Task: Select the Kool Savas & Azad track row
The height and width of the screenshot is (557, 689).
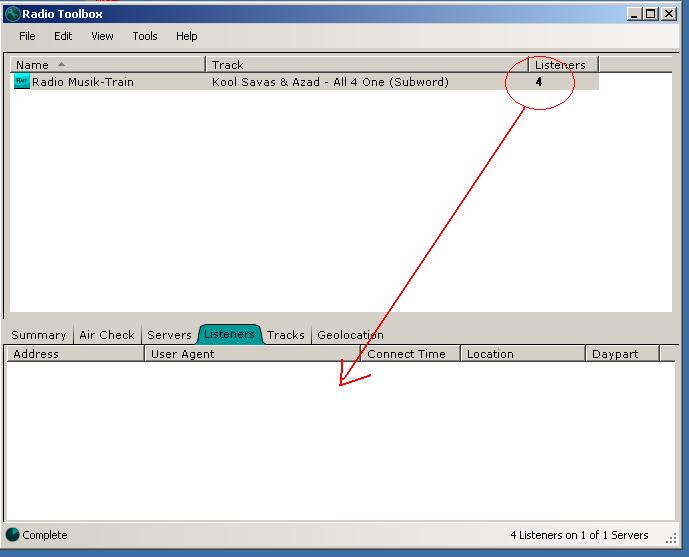Action: coord(330,82)
